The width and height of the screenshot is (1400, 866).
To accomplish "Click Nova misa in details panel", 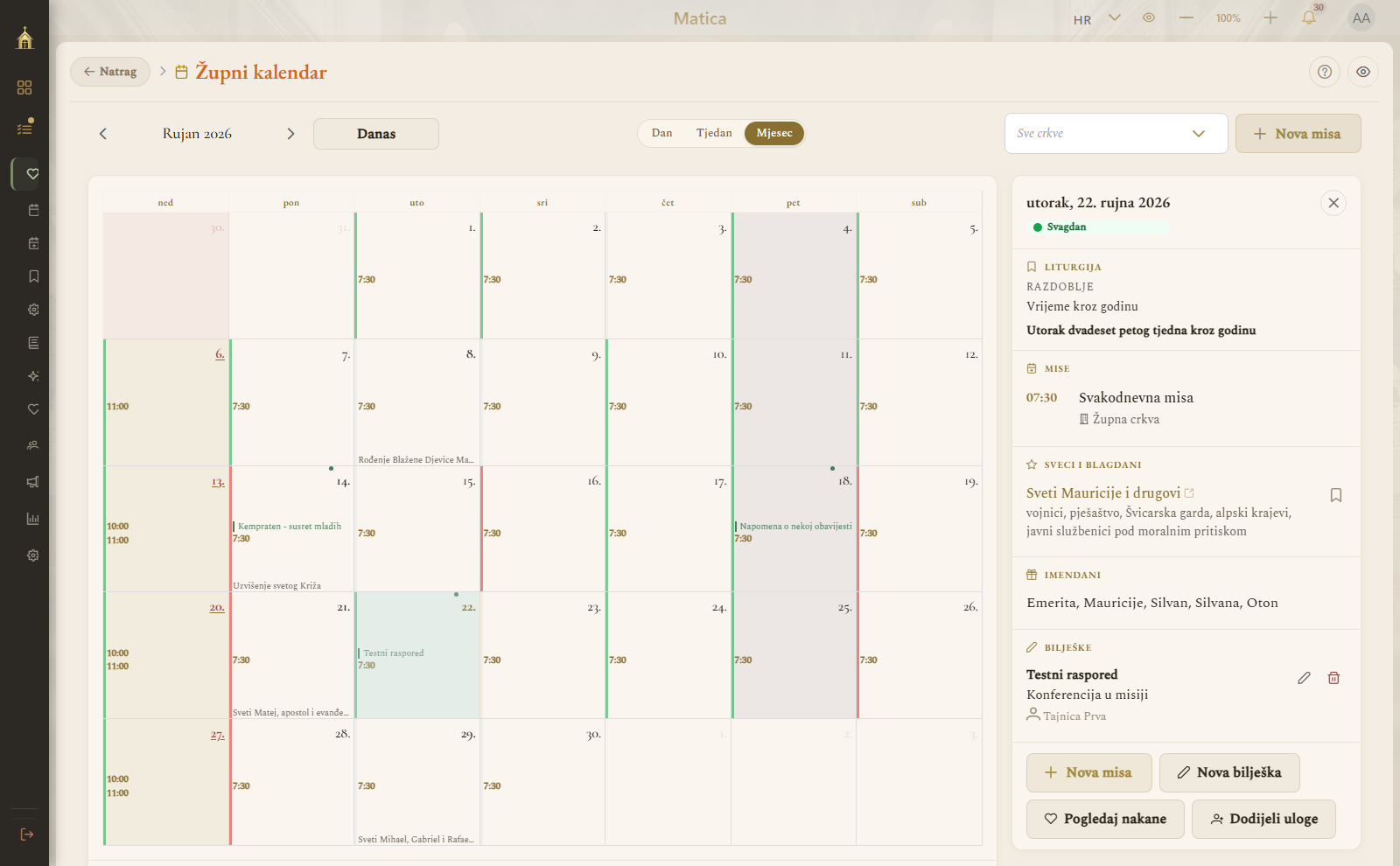I will (x=1088, y=772).
